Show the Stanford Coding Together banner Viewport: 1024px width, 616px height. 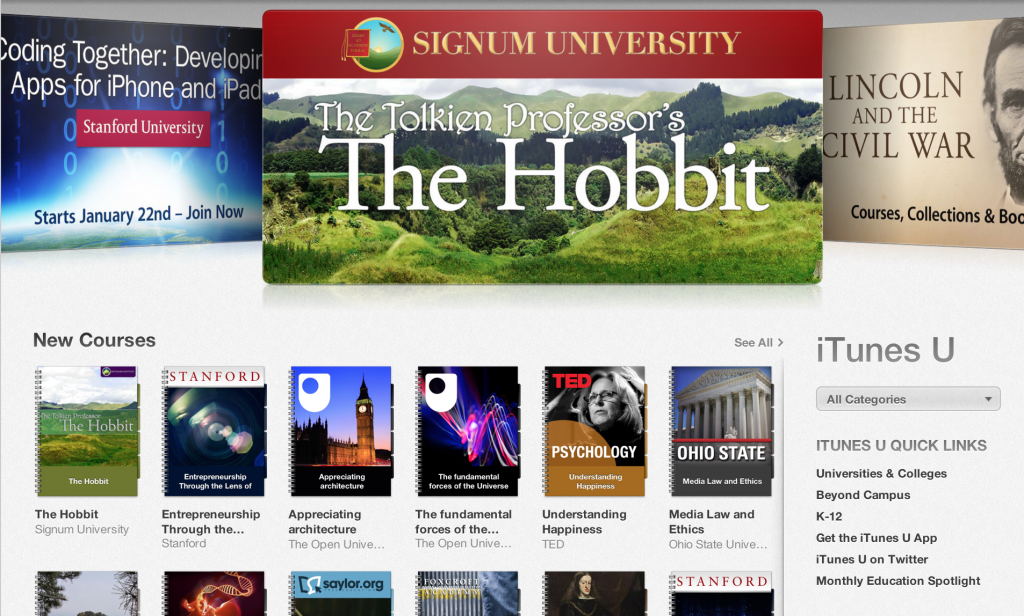[x=131, y=133]
